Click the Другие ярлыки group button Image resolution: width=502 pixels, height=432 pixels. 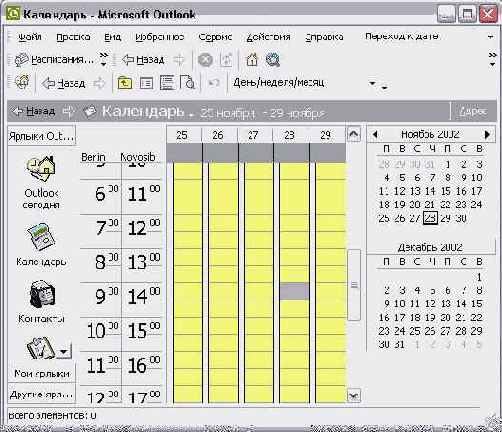[x=42, y=395]
